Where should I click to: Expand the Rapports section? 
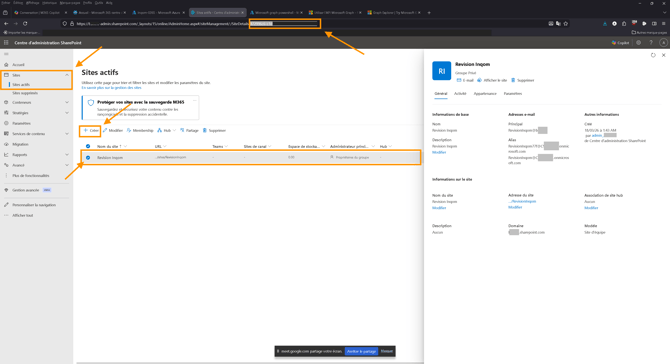tap(67, 155)
